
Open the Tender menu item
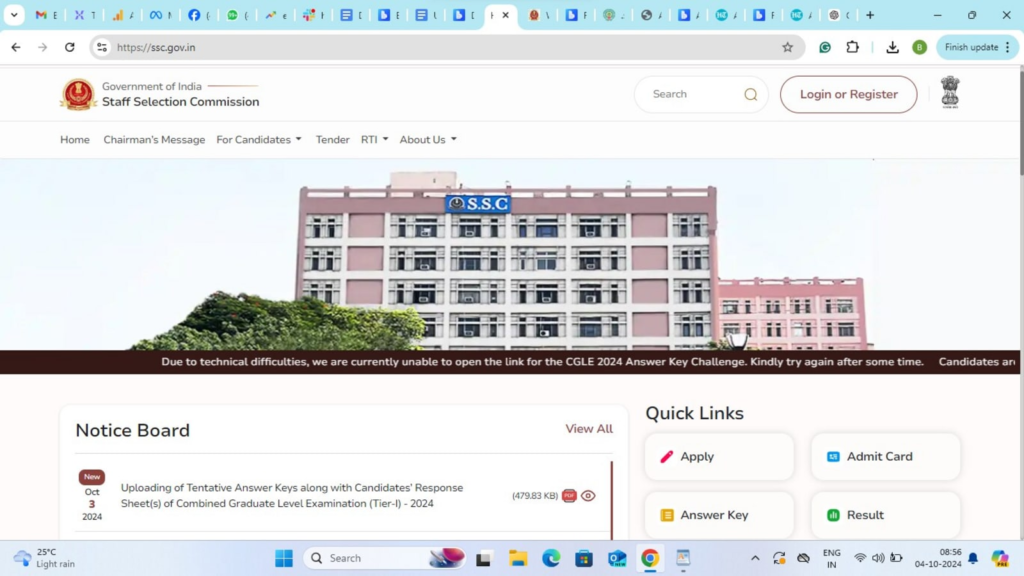(332, 139)
